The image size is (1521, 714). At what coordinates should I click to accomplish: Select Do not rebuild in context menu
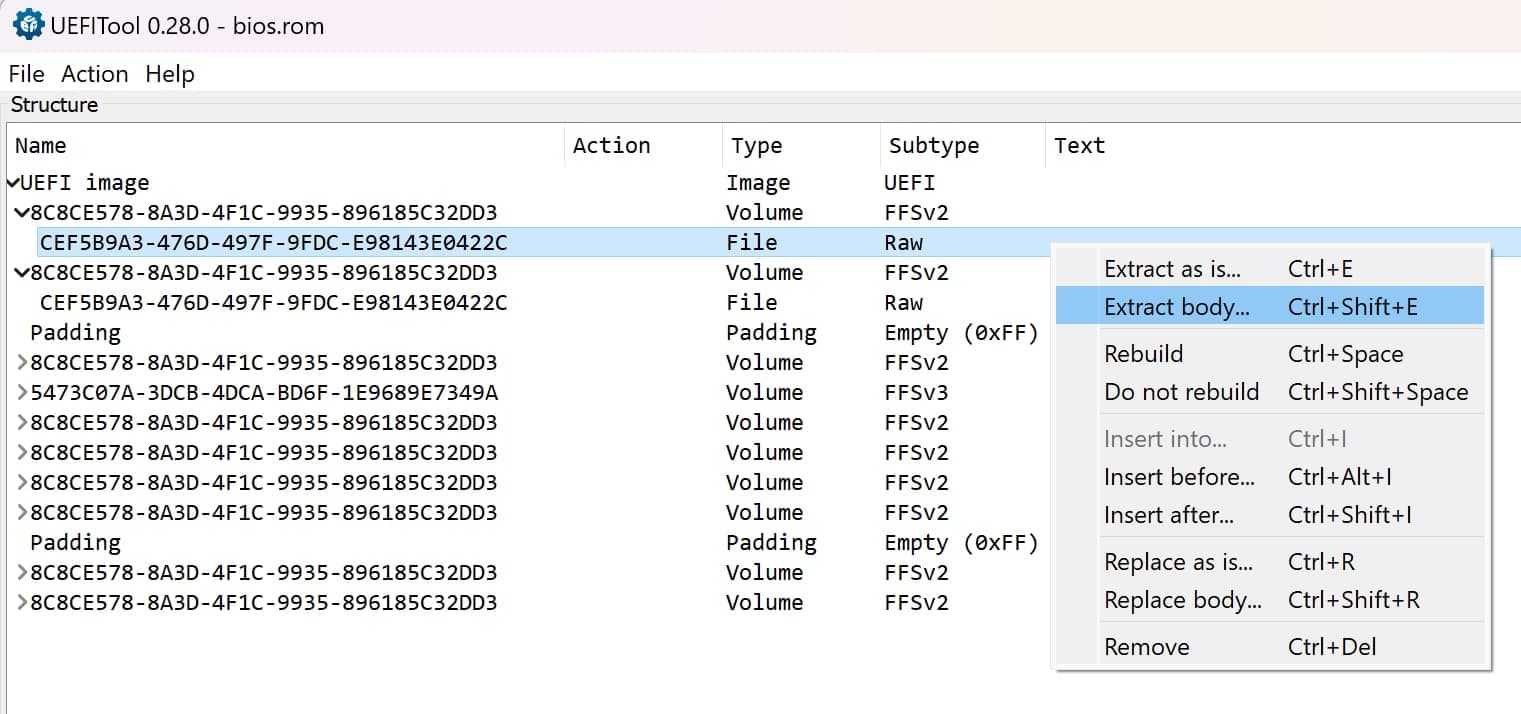coord(1270,392)
